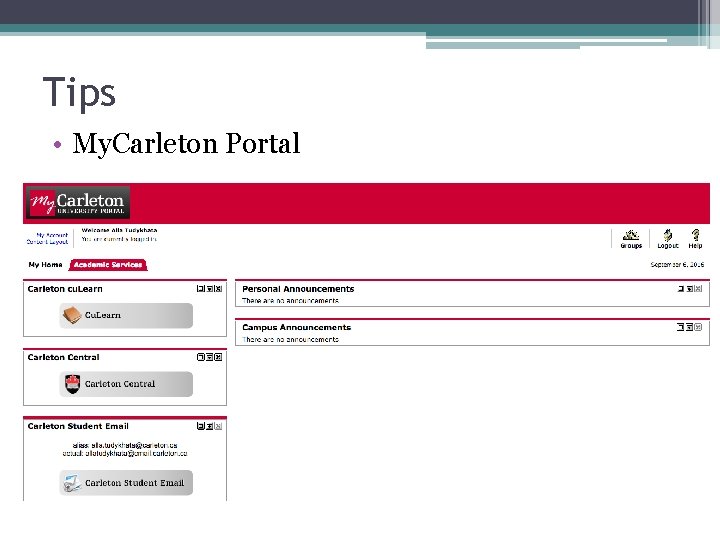Click the actual email address line
The image size is (720, 540).
point(125,453)
